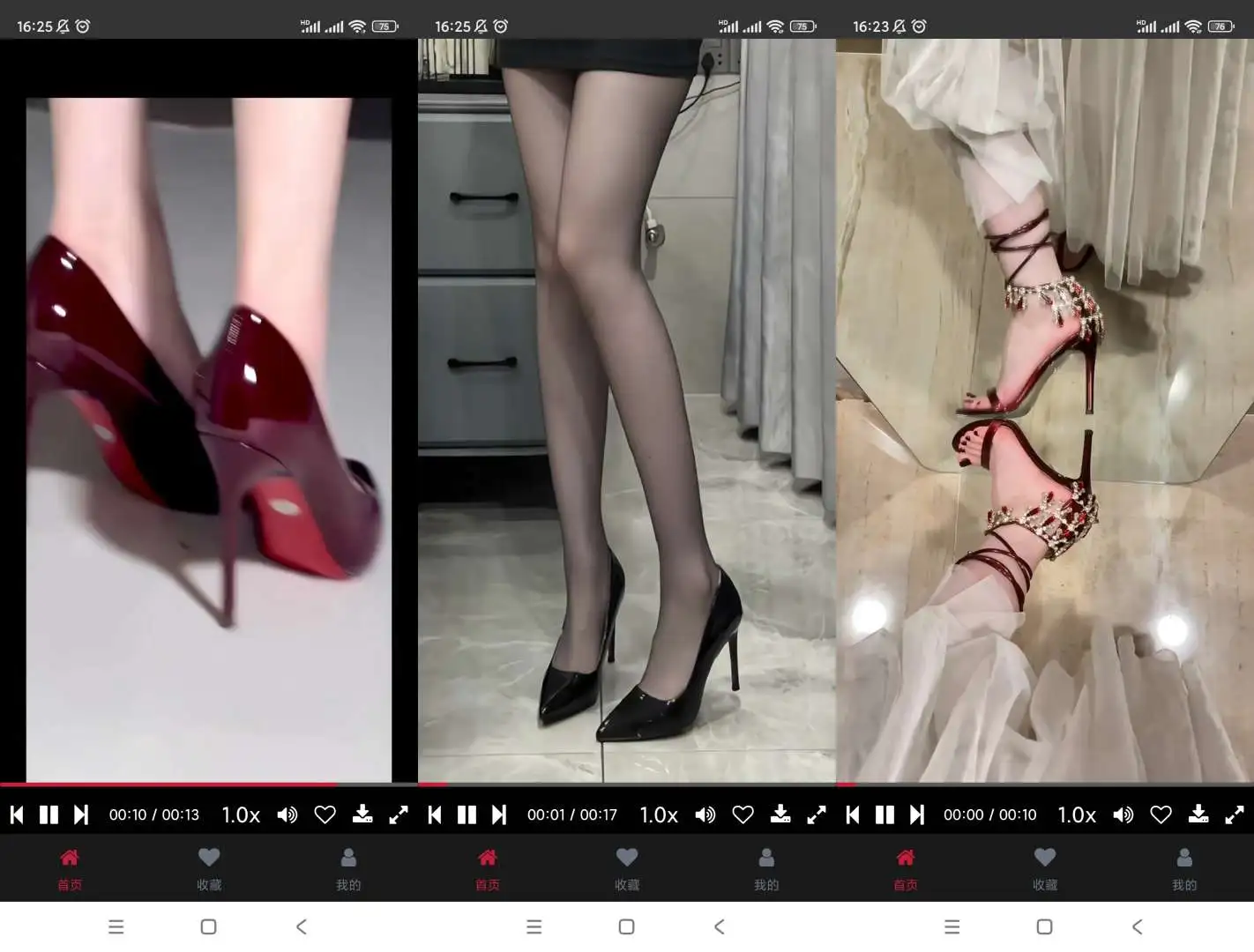The image size is (1254, 952).
Task: Seek on the left screen's red progress bar
Action: point(209,784)
